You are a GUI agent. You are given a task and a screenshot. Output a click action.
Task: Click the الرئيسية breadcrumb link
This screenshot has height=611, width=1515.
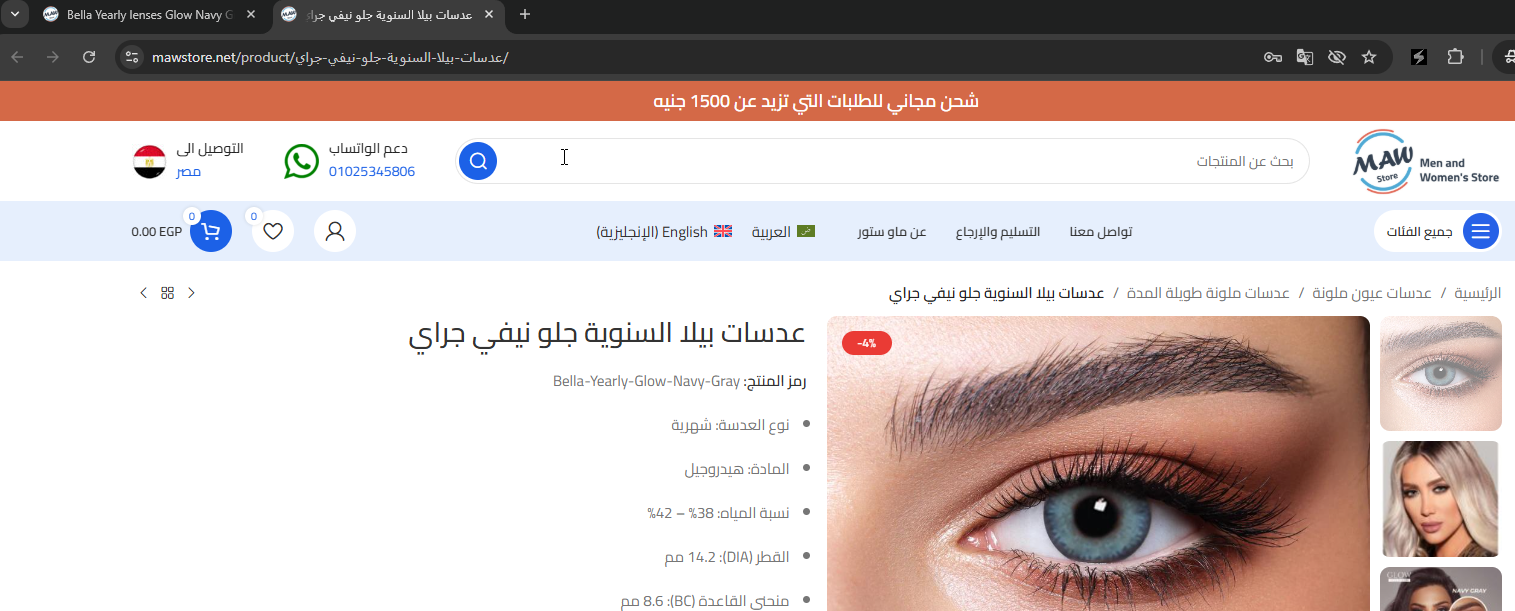tap(1478, 293)
